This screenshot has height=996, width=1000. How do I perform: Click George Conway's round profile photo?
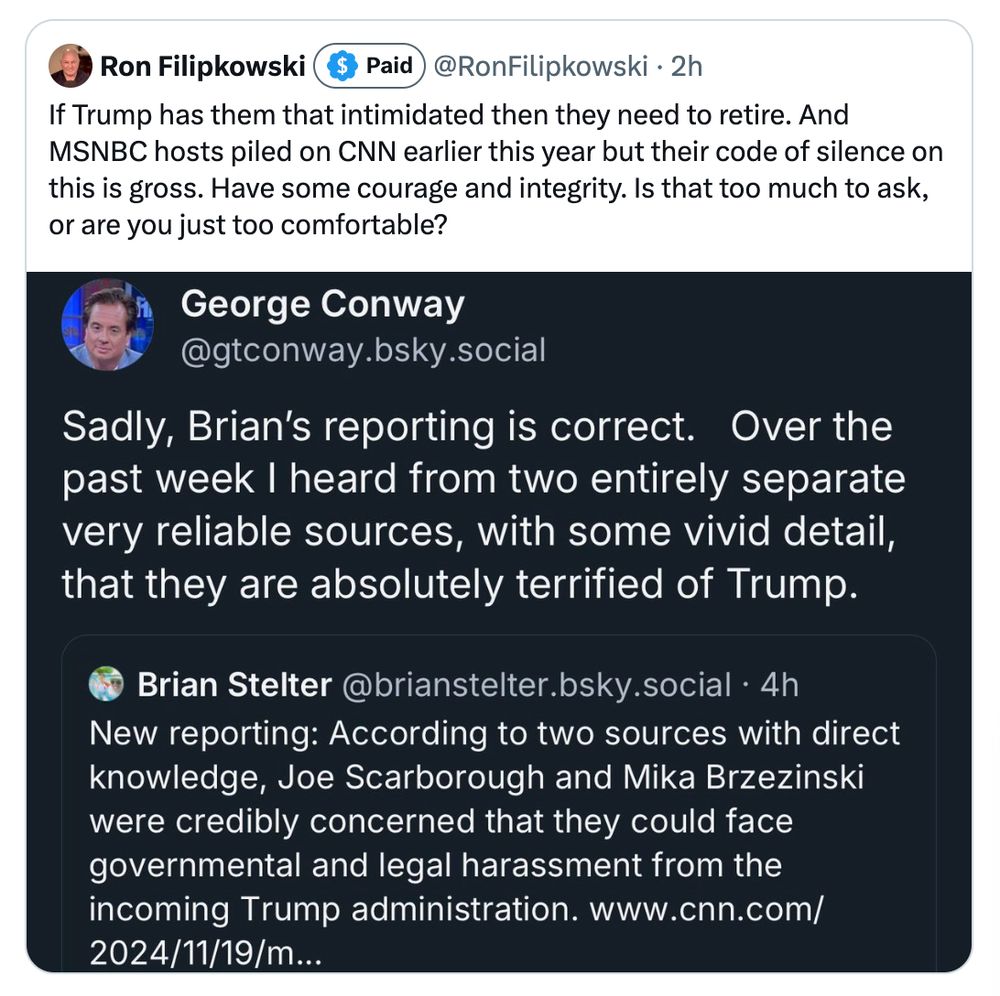[107, 324]
